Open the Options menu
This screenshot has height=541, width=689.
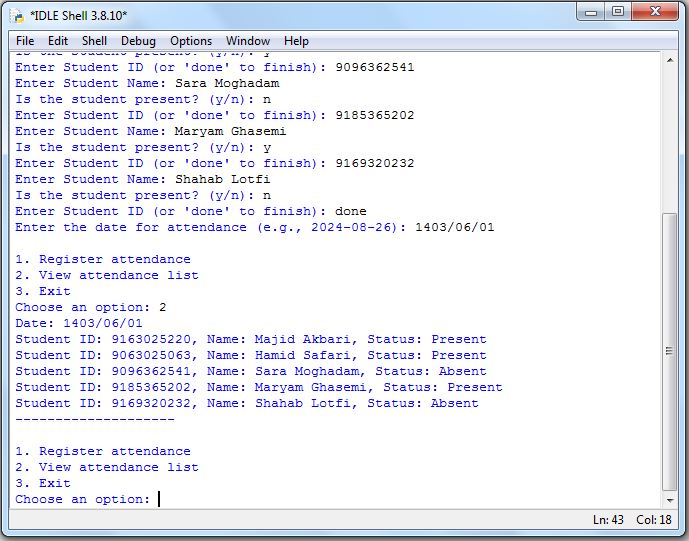click(190, 41)
